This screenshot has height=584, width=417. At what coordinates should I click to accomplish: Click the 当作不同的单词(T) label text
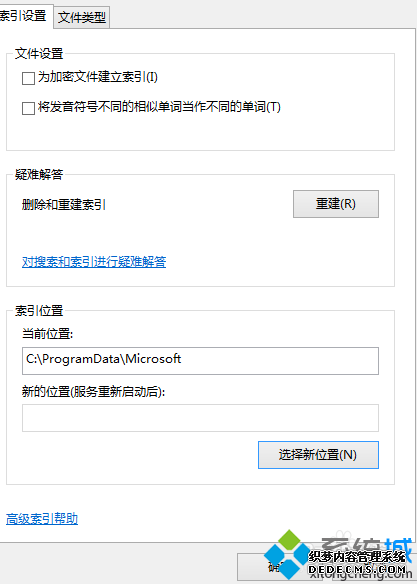pyautogui.click(x=231, y=107)
